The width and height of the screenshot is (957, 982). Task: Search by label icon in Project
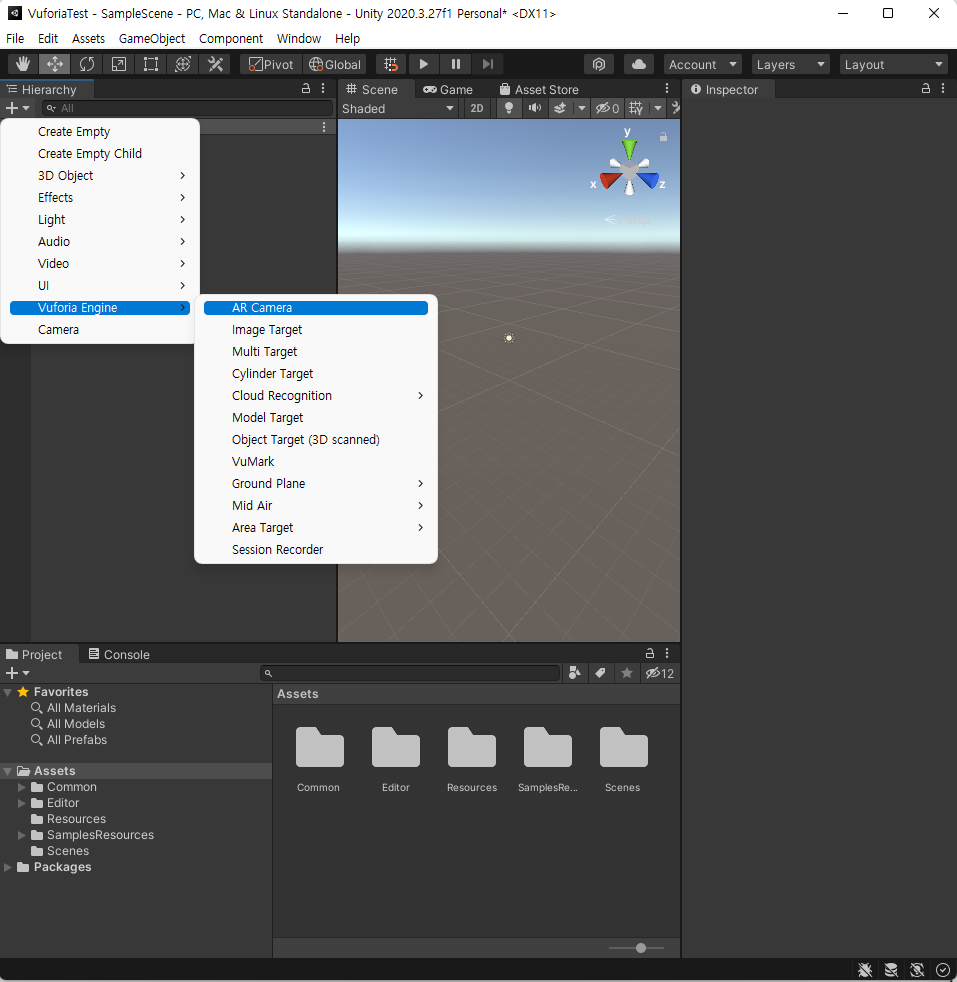[x=601, y=673]
